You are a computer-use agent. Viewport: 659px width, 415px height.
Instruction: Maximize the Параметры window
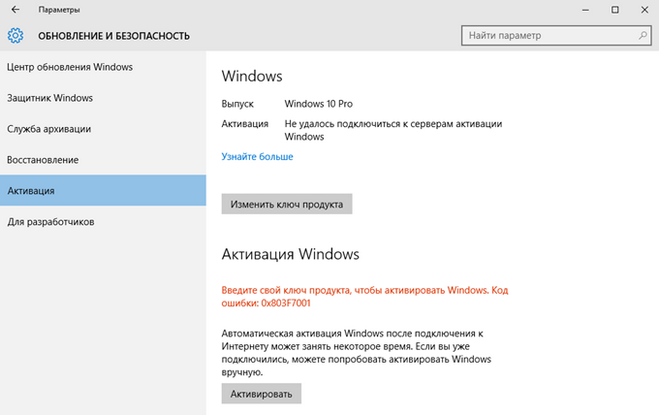point(615,10)
